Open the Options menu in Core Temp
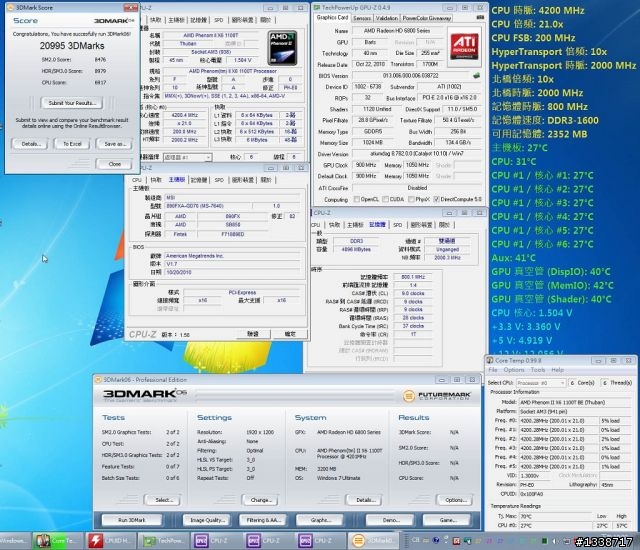Image resolution: width=640 pixels, height=550 pixels. 513,370
